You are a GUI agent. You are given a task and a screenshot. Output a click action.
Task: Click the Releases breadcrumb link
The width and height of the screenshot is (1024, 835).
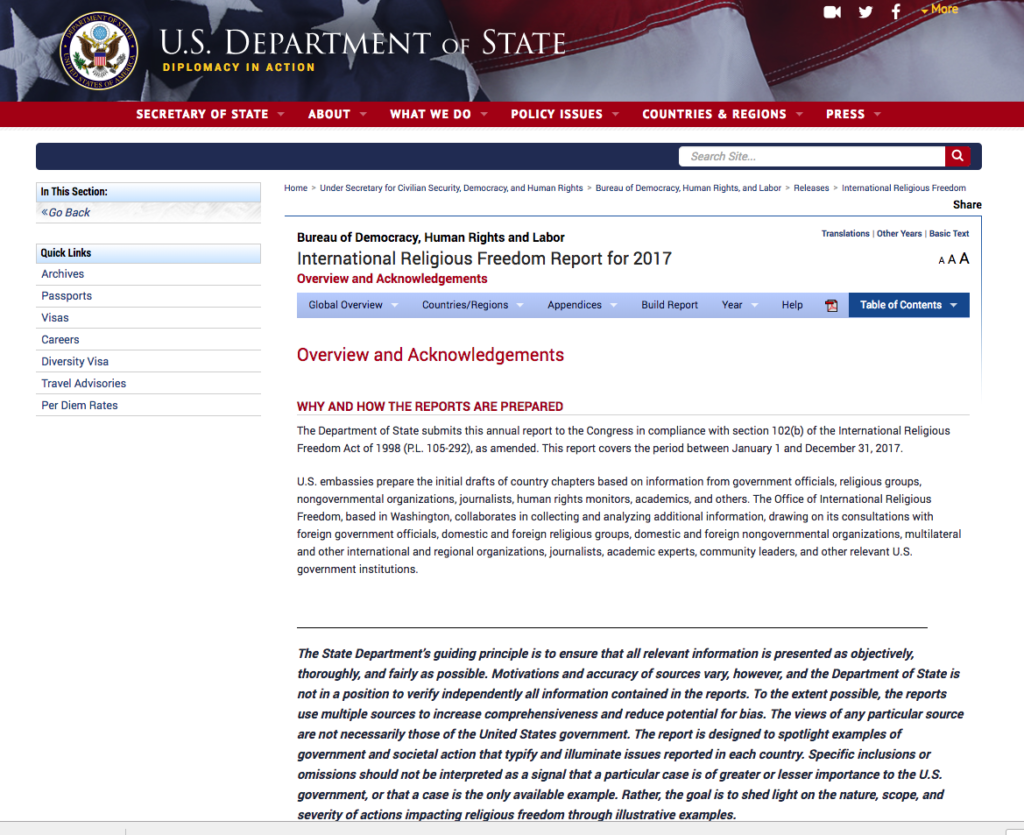click(811, 188)
